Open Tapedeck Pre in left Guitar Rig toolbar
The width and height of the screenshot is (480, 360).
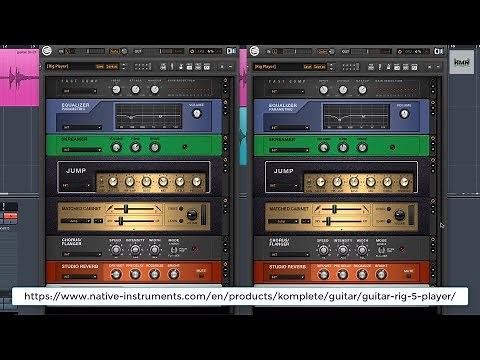pyautogui.click(x=163, y=67)
